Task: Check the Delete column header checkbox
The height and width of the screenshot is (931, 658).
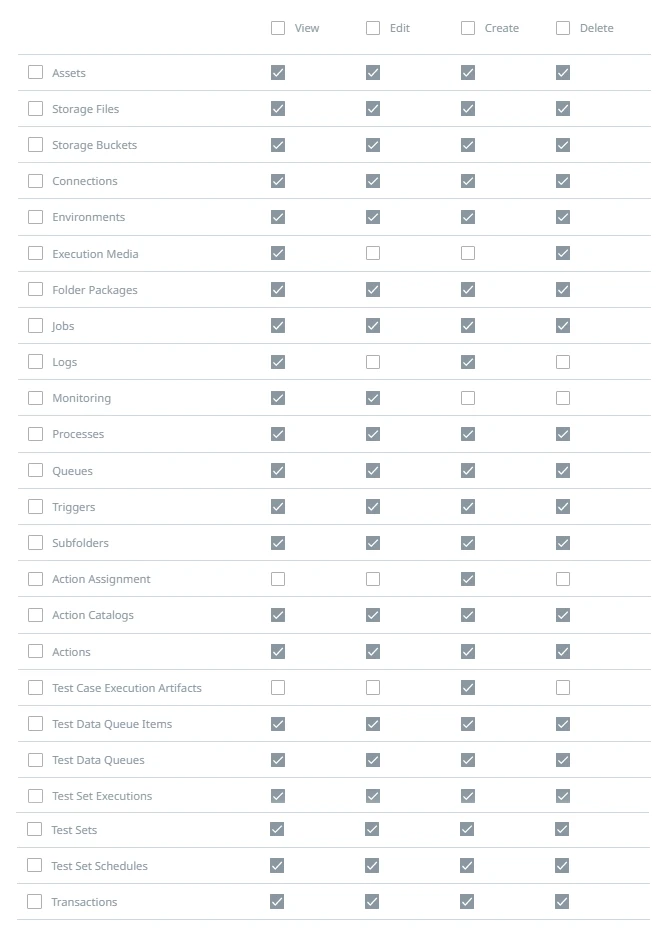Action: (x=563, y=28)
